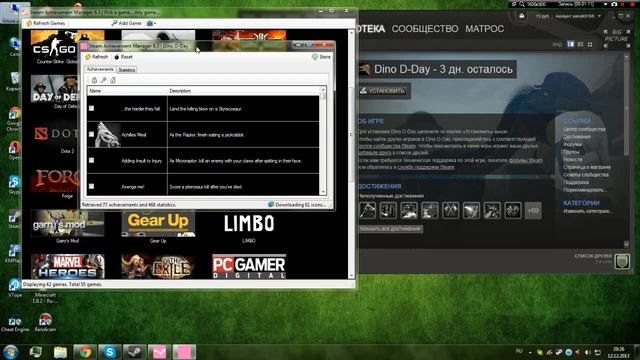The image size is (640, 360).
Task: Pick the Day of Defeat game tile
Action: pyautogui.click(x=55, y=91)
